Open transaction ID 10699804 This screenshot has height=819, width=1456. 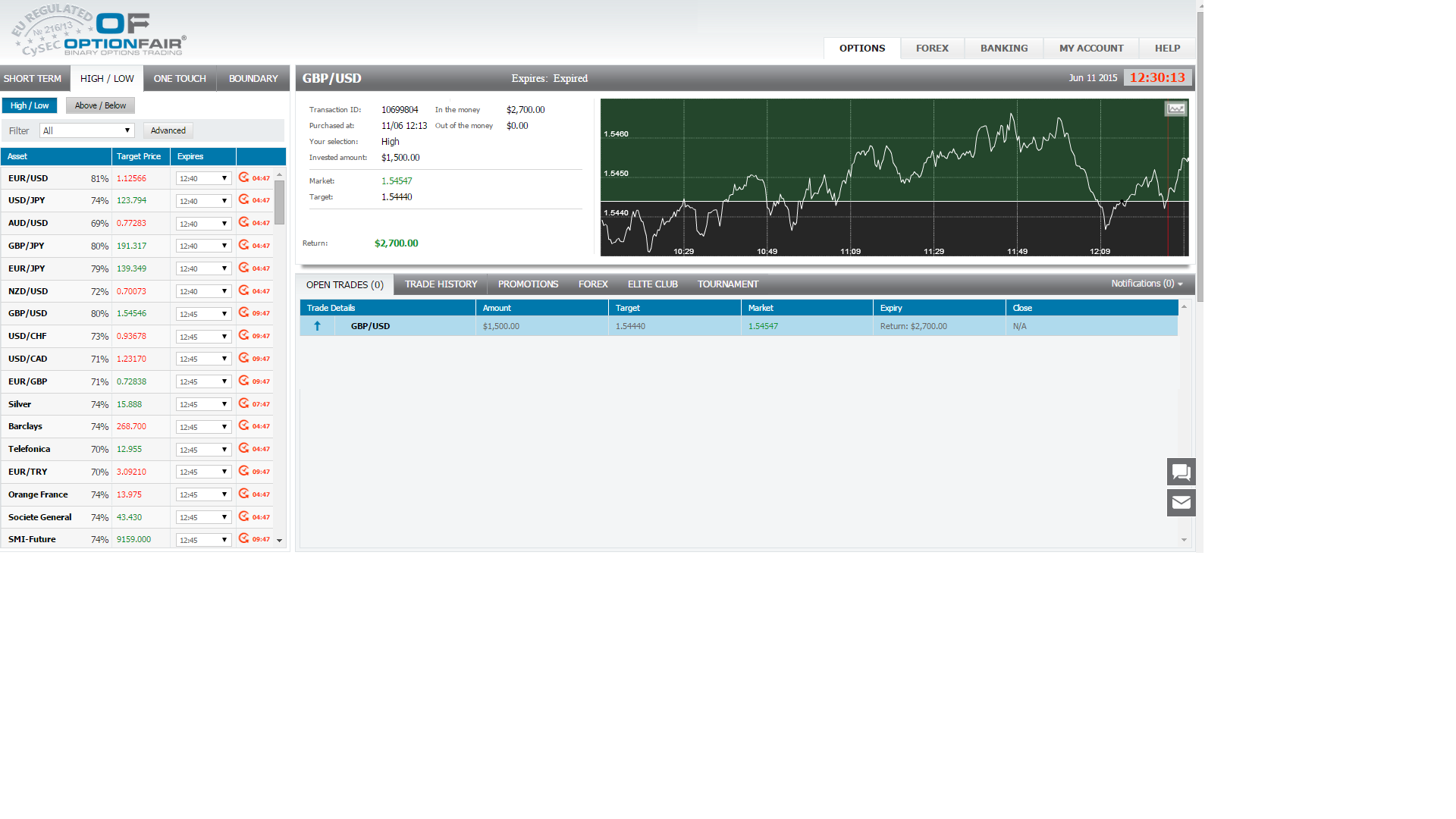400,109
